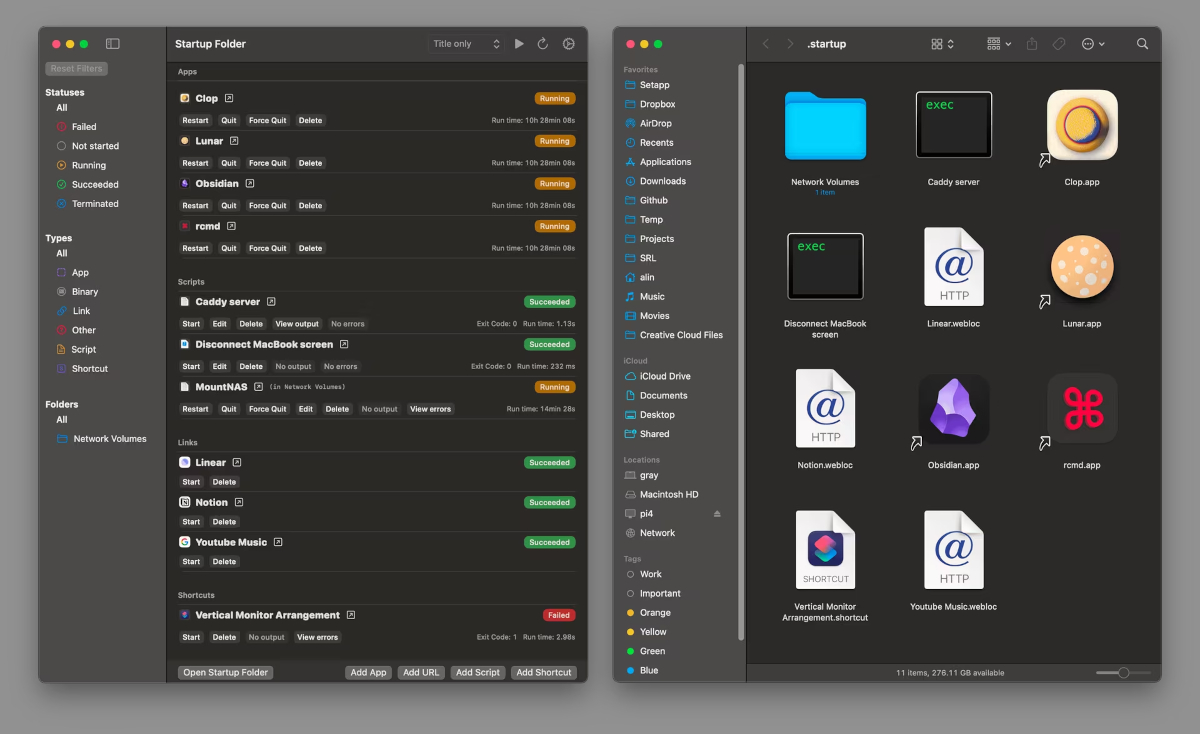Image resolution: width=1200 pixels, height=734 pixels.
Task: Click reveal arrow icon next to Obsidian
Action: point(250,184)
